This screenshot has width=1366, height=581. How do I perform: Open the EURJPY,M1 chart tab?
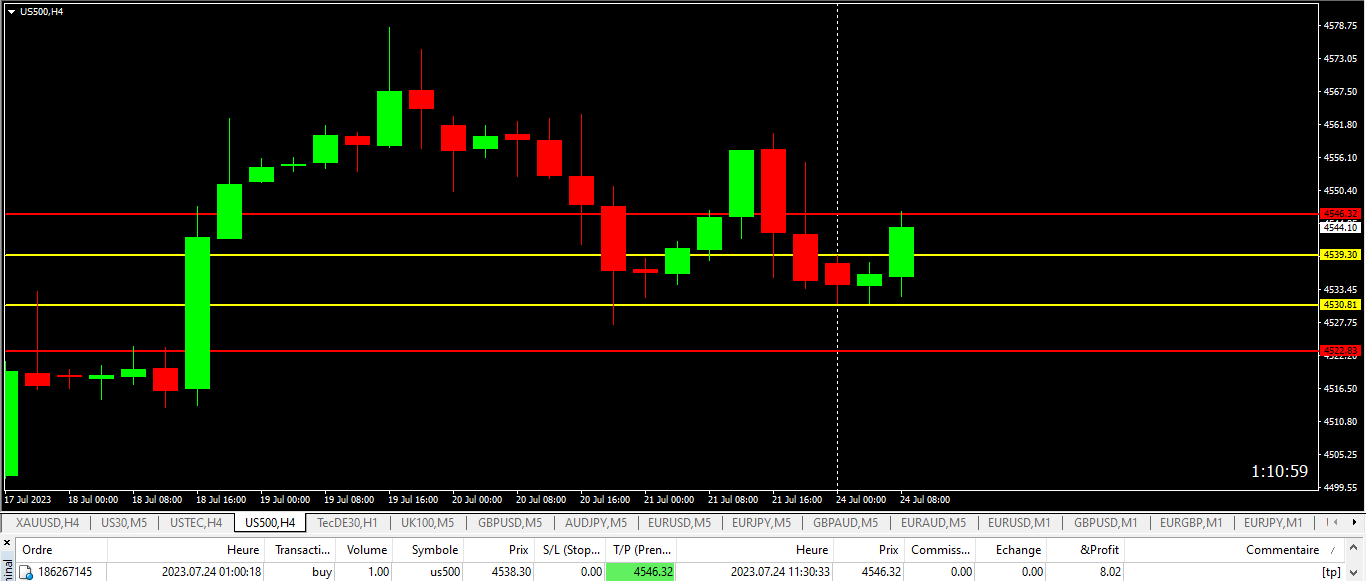1272,522
